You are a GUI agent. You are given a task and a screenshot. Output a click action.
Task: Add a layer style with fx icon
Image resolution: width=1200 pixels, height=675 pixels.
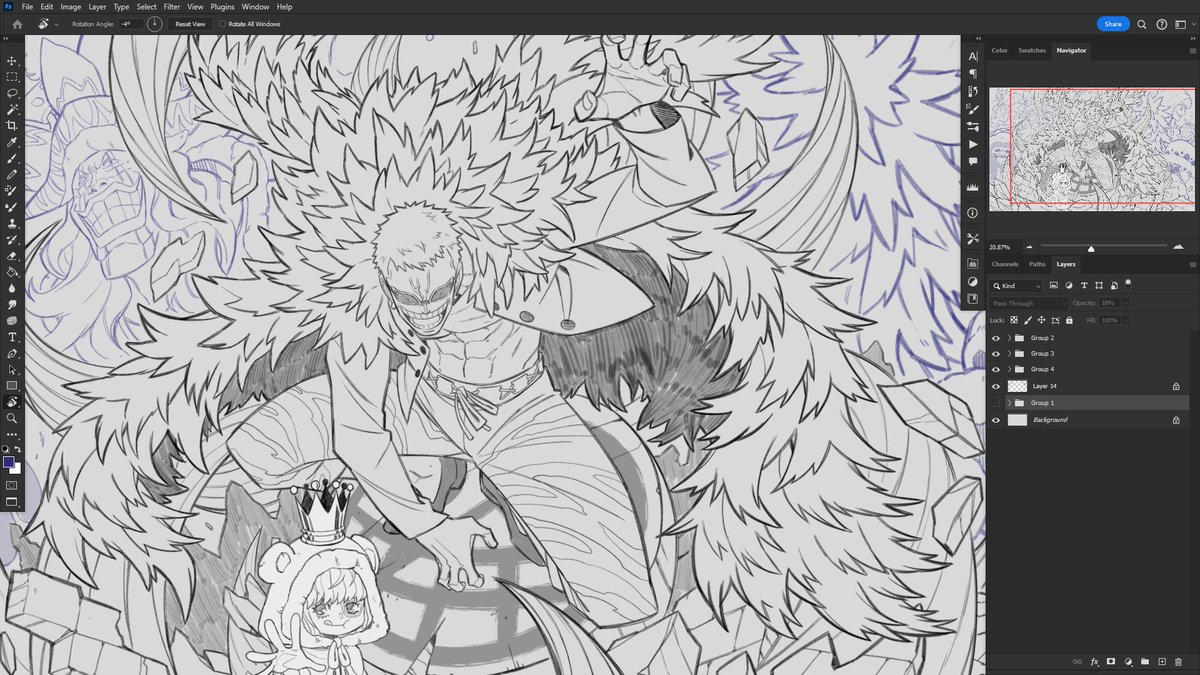[1094, 662]
